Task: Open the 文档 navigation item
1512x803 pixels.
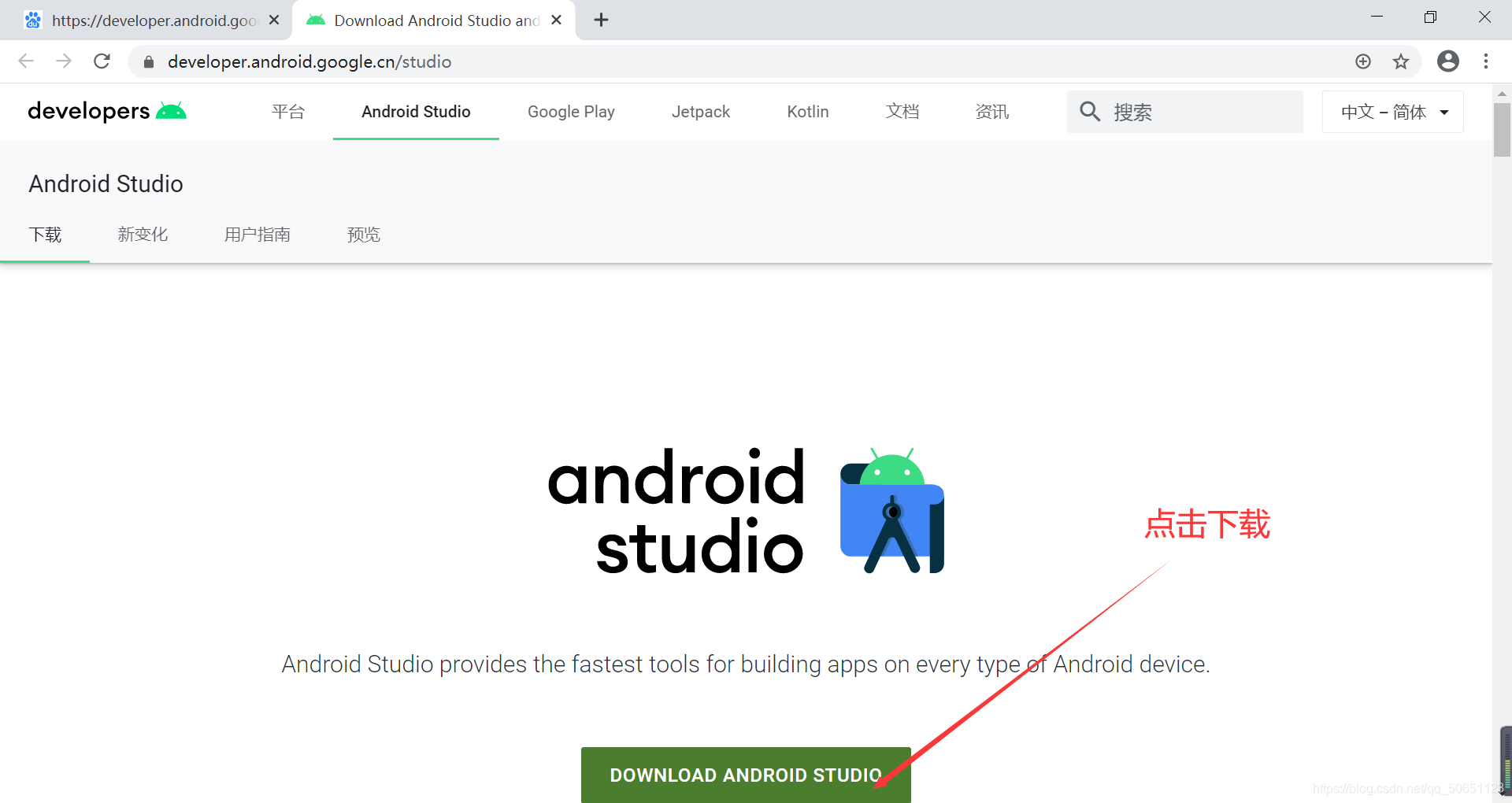Action: (x=902, y=112)
